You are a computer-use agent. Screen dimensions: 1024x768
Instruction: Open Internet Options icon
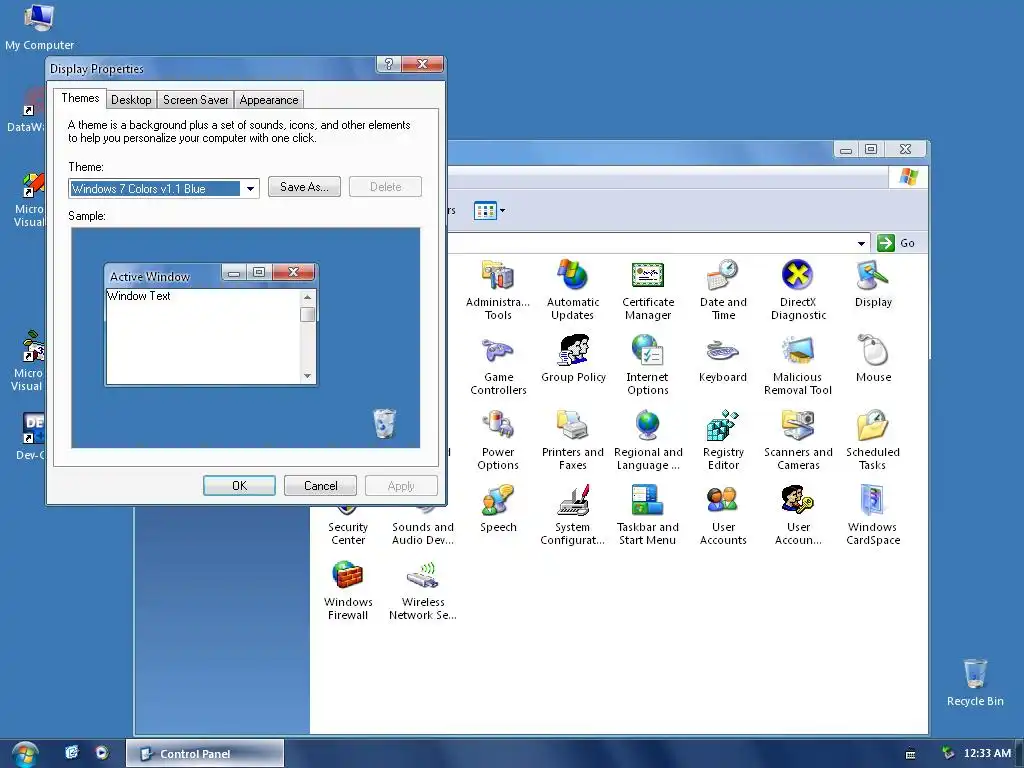(648, 364)
